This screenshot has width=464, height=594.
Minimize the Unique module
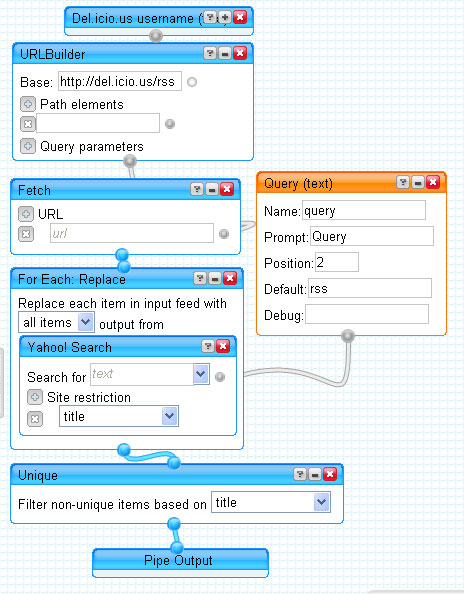315,474
